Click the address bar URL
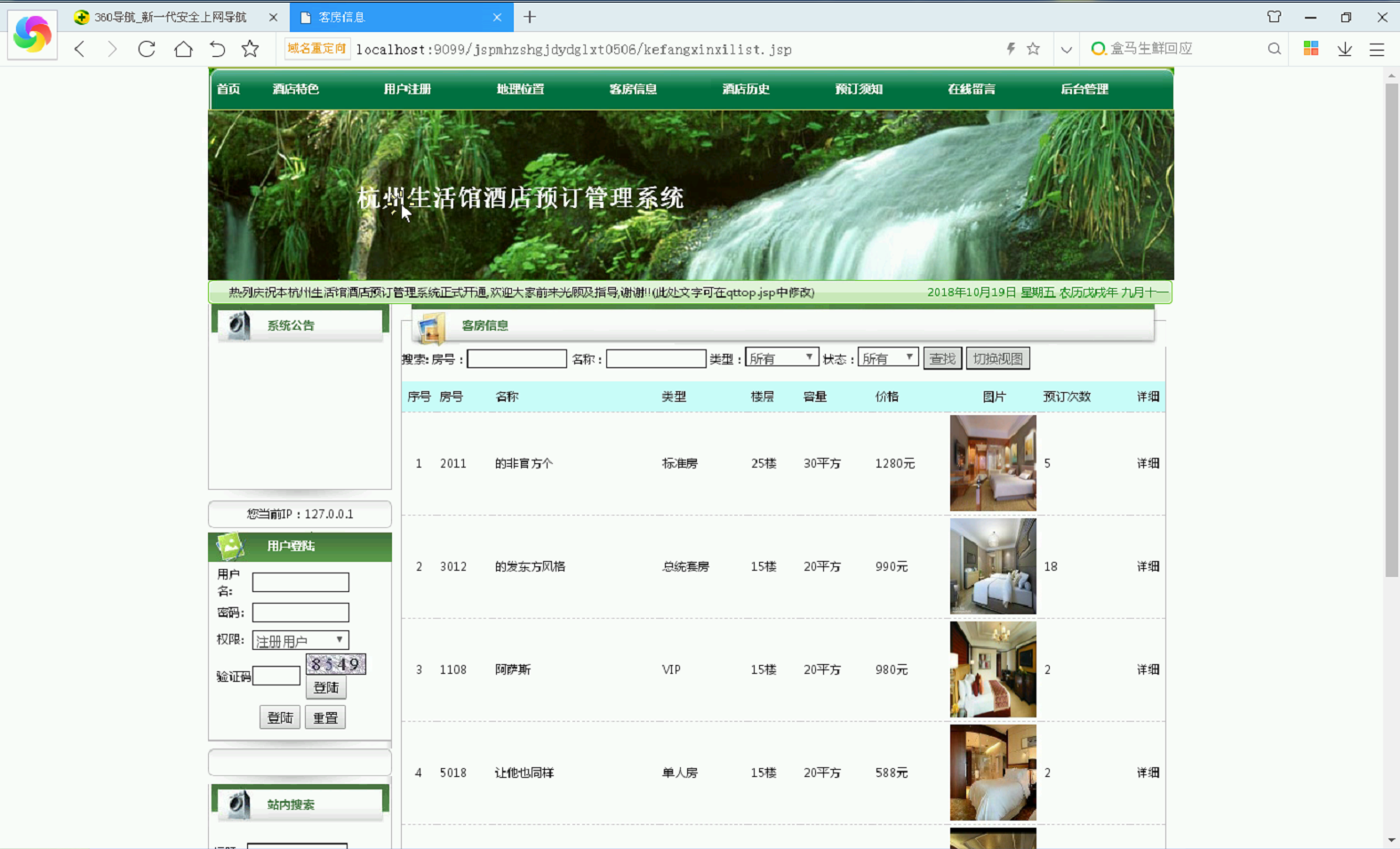This screenshot has width=1400, height=849. click(x=573, y=50)
